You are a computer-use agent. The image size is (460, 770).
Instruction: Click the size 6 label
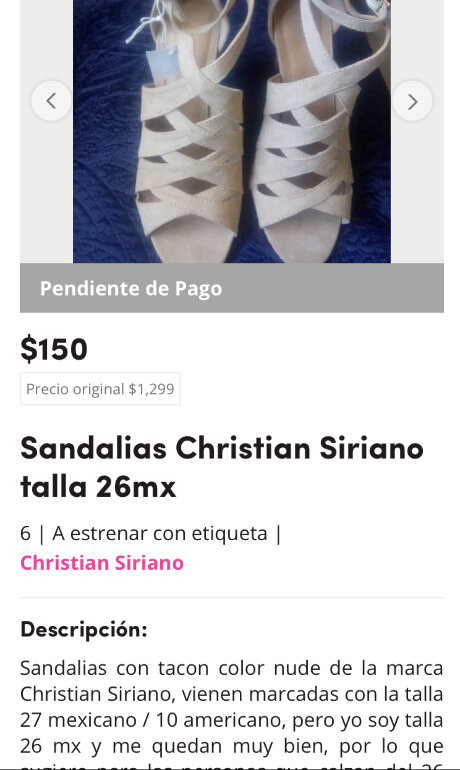[x=26, y=533]
